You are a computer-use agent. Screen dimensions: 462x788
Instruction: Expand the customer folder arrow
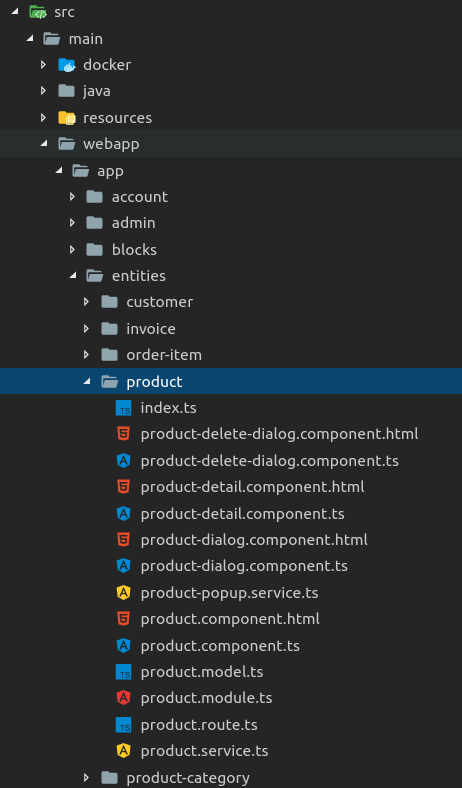pos(86,302)
